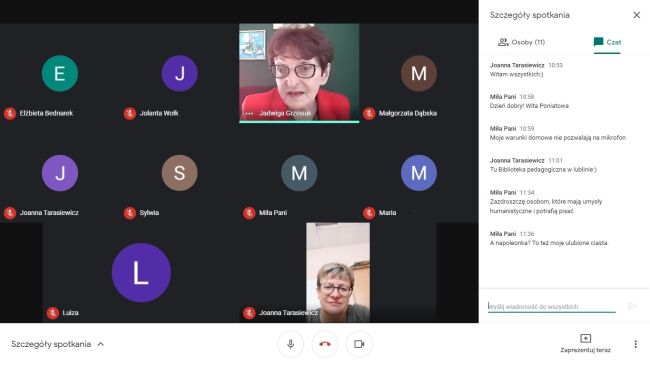Click muted mic icon beside Sylwia
650x365 pixels.
point(130,213)
